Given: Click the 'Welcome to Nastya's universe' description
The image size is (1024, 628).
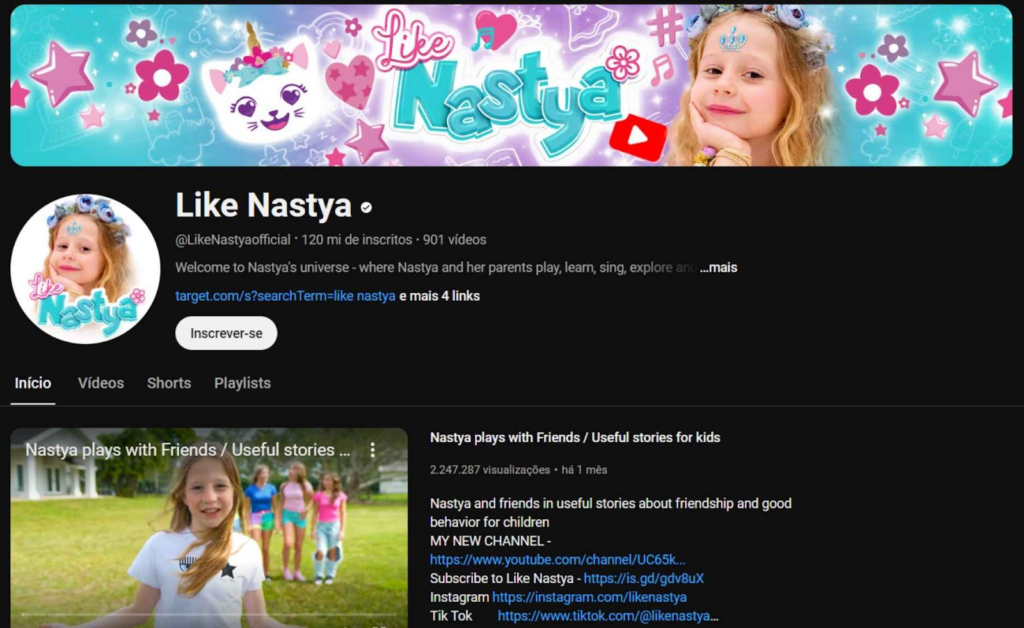Looking at the screenshot, I should [x=436, y=268].
